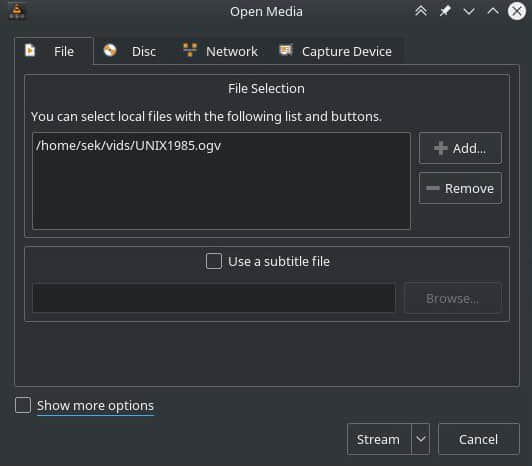The height and width of the screenshot is (466, 532).
Task: Click the File tab document icon
Action: (x=30, y=51)
